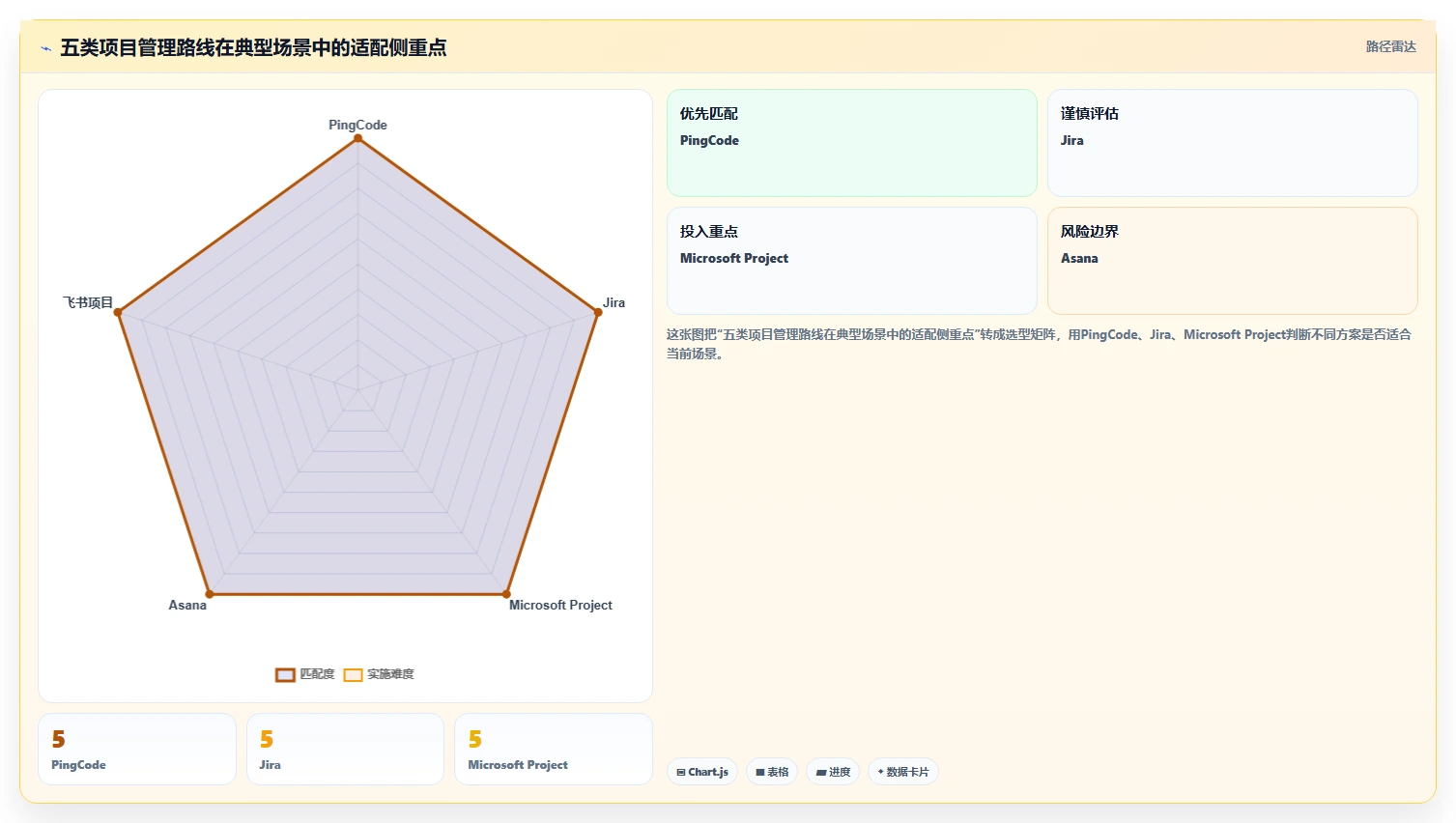Open the 优先匹配 PingCode card

click(852, 143)
